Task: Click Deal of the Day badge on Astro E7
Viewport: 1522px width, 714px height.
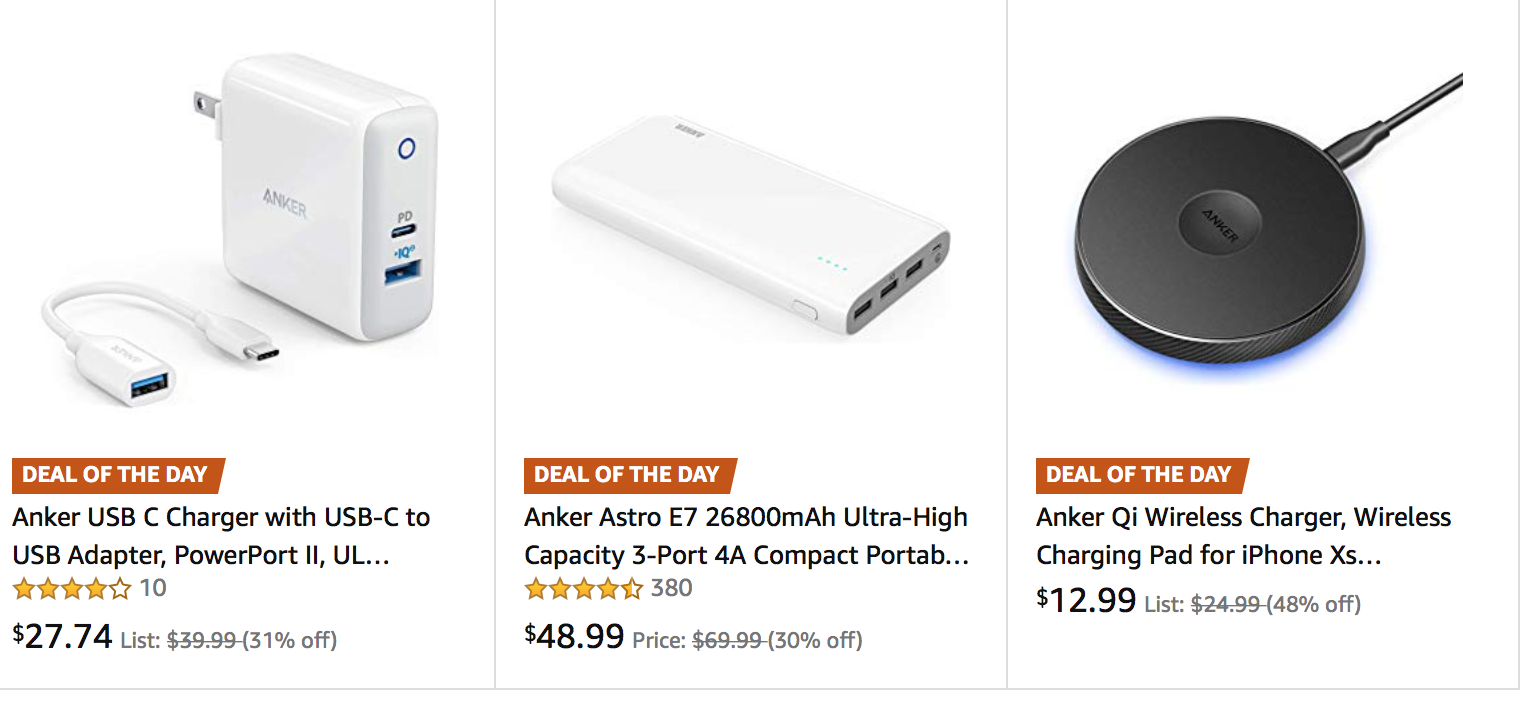Action: (627, 475)
